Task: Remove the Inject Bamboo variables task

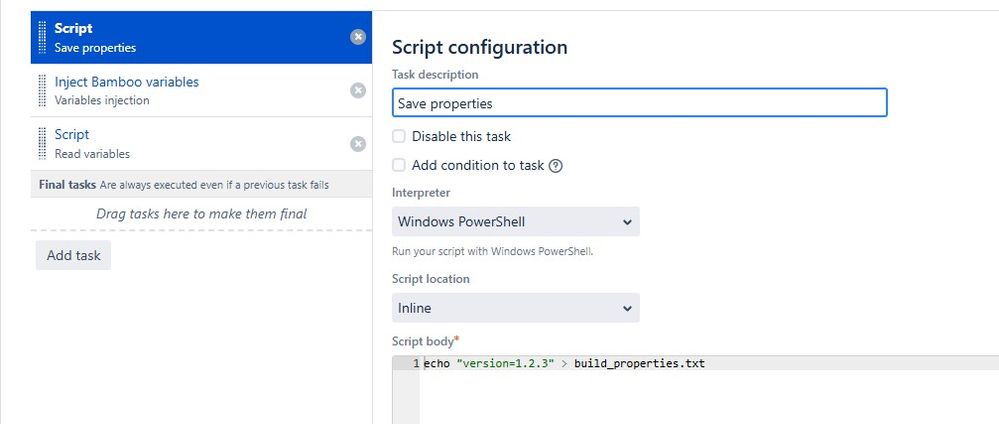Action: pos(358,91)
